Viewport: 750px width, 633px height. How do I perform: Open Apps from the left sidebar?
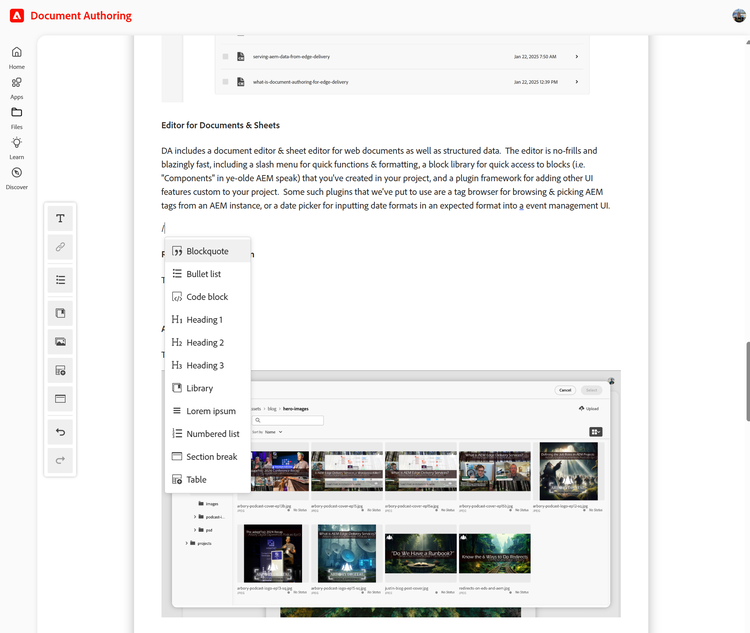17,87
